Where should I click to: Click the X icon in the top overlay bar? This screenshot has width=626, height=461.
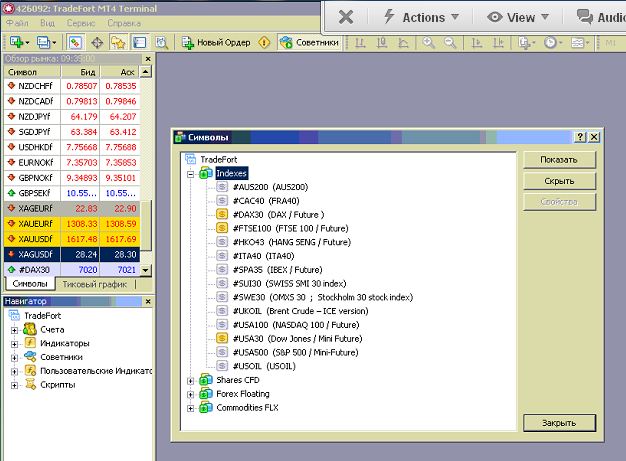(346, 17)
